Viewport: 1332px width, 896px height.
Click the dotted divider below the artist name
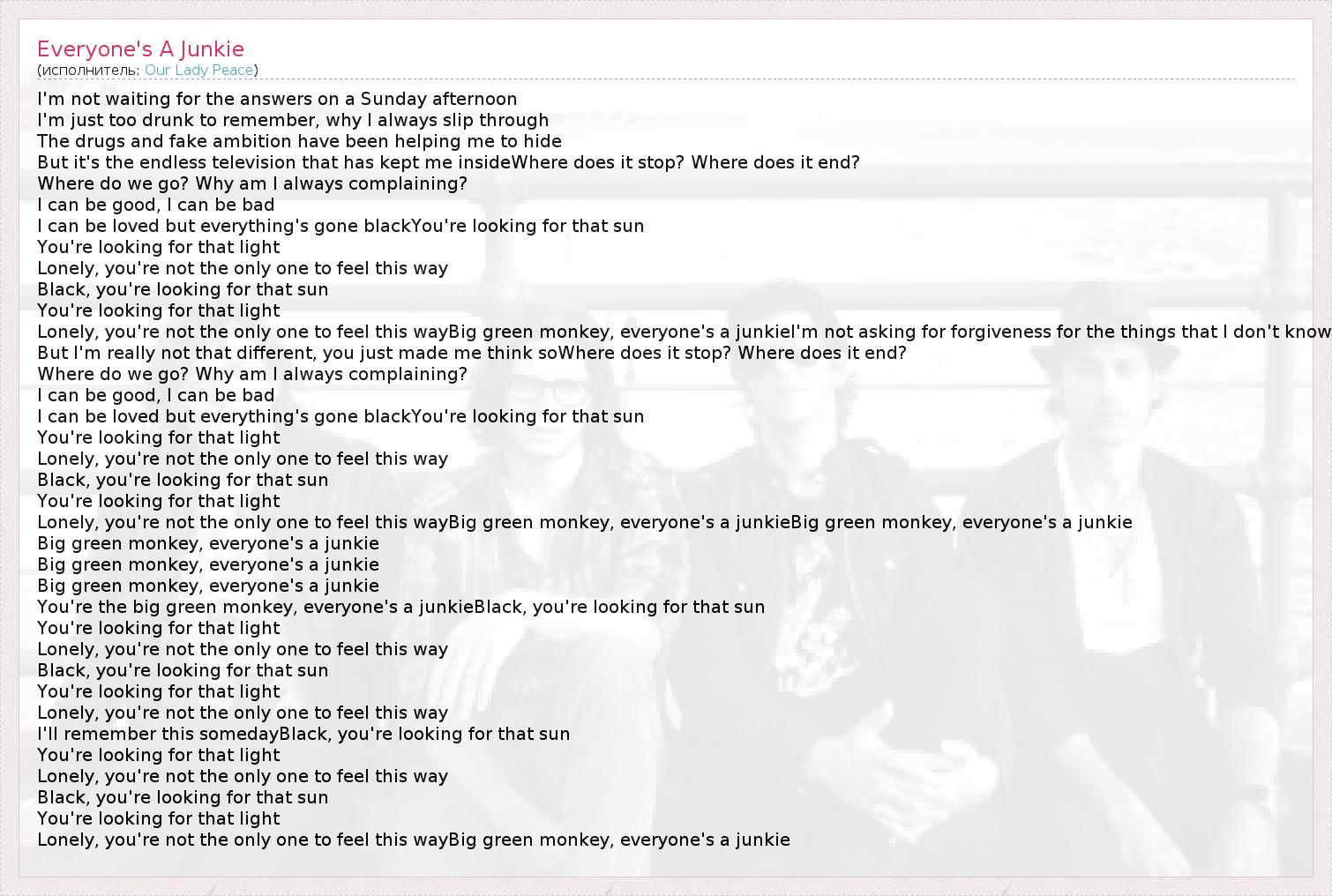click(666, 80)
